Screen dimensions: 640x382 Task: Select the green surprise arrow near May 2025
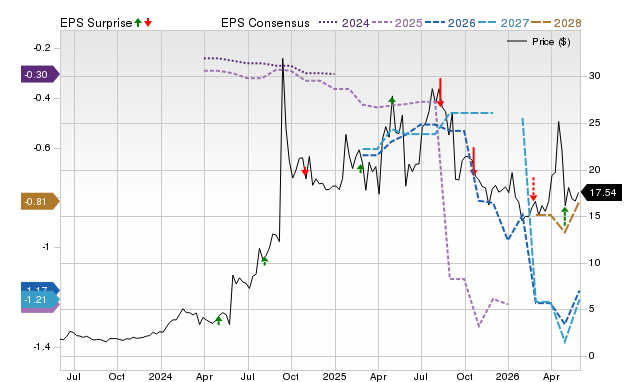tap(392, 100)
